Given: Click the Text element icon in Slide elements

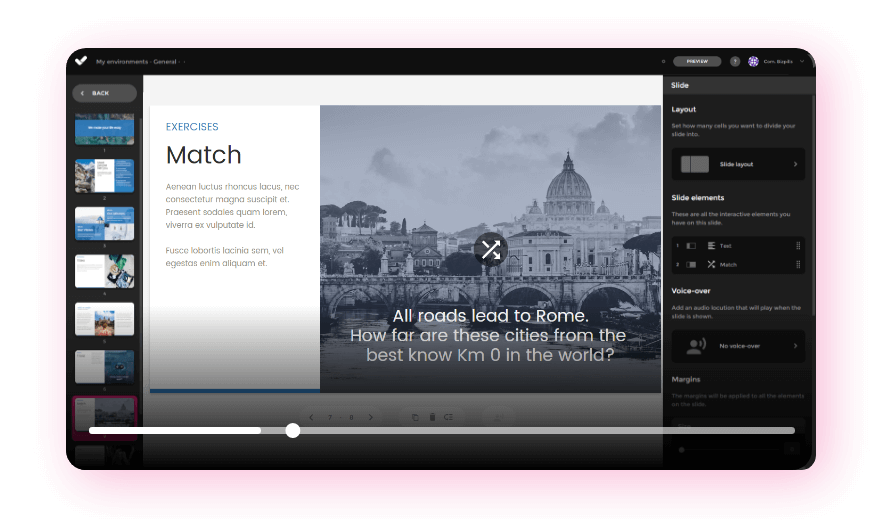Looking at the screenshot, I should point(711,245).
